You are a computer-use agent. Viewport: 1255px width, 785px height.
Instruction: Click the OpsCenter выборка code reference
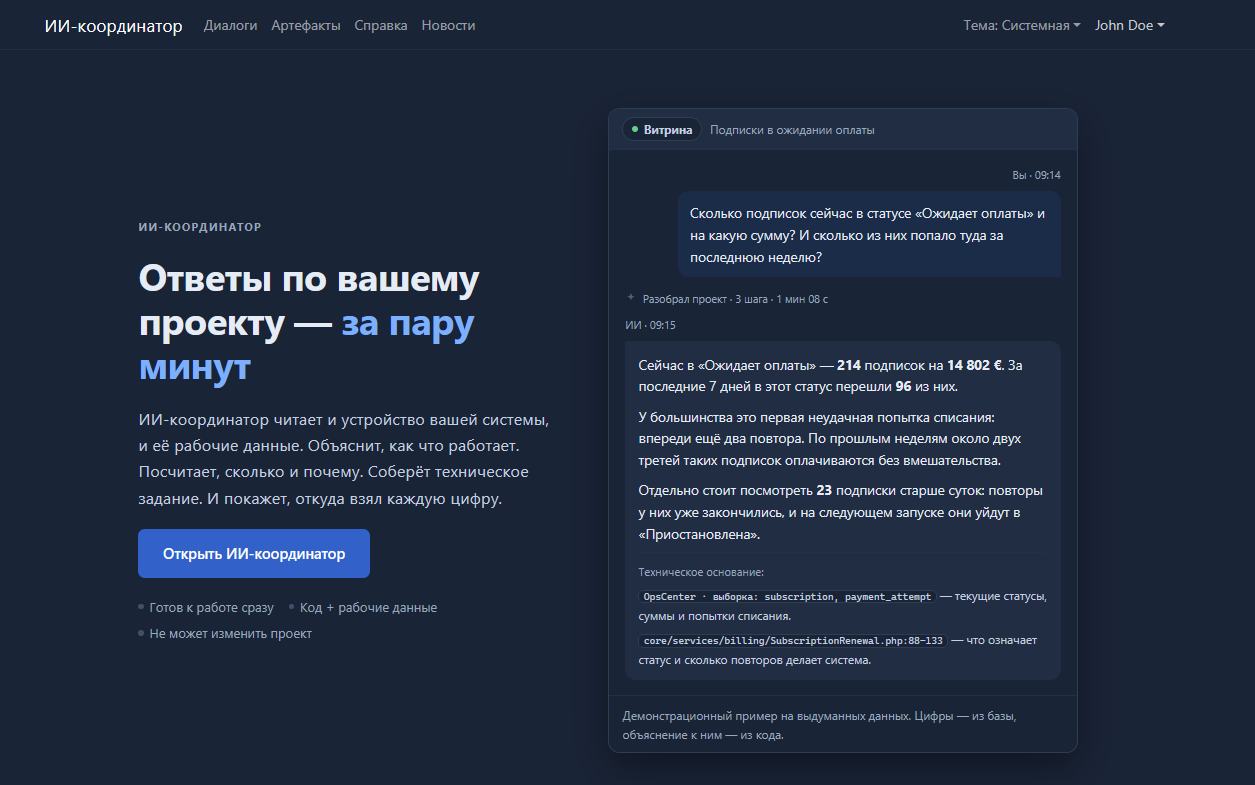[x=787, y=596]
